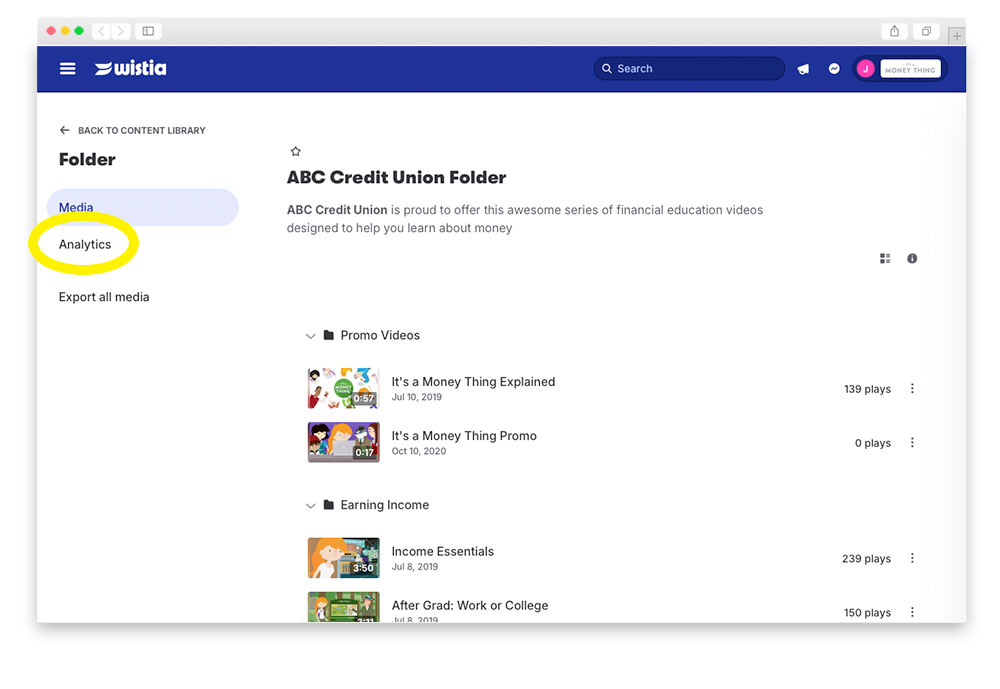1000x689 pixels.
Task: Show folder info with the info icon
Action: pos(912,258)
